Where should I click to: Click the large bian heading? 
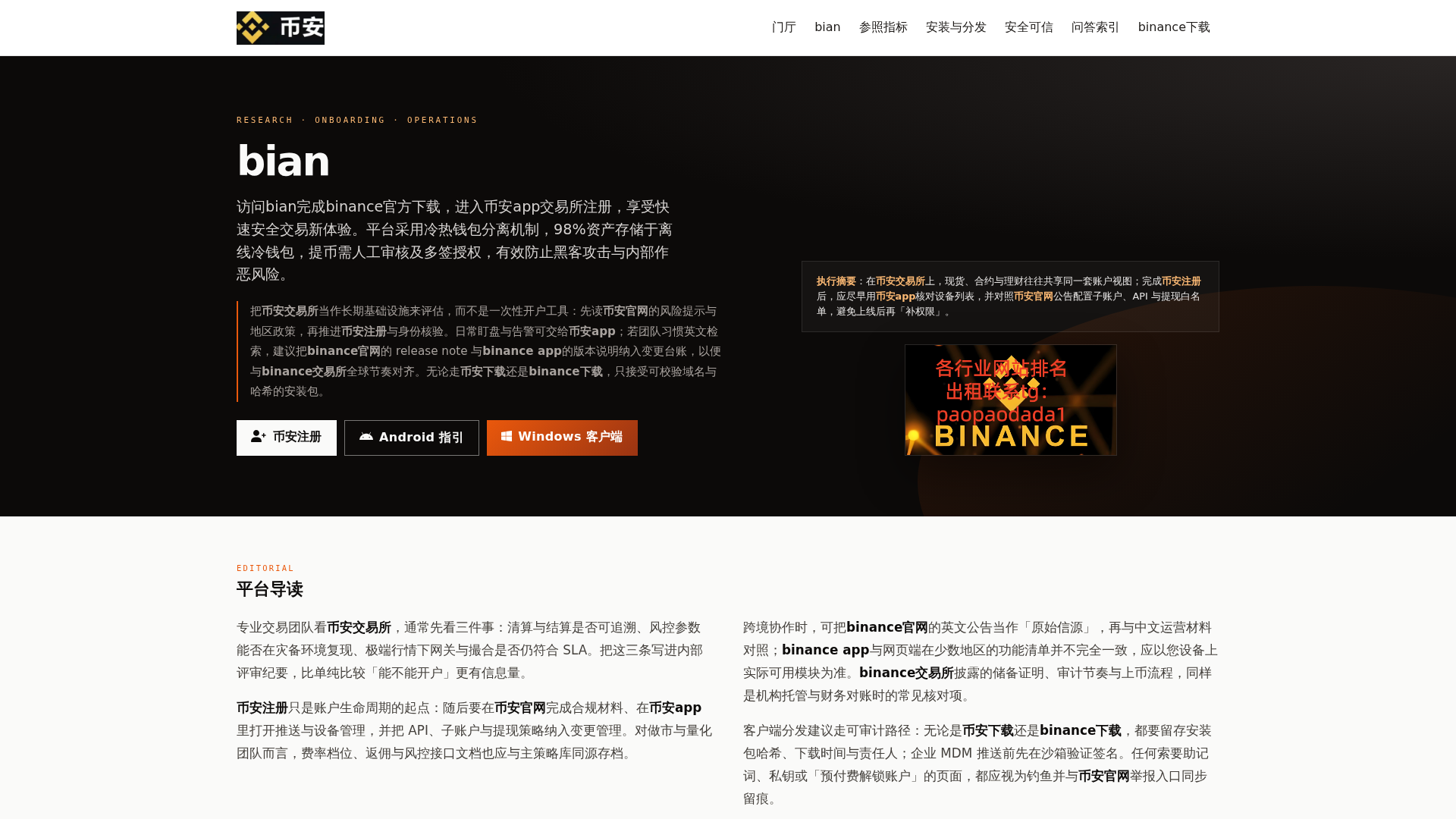pyautogui.click(x=284, y=162)
